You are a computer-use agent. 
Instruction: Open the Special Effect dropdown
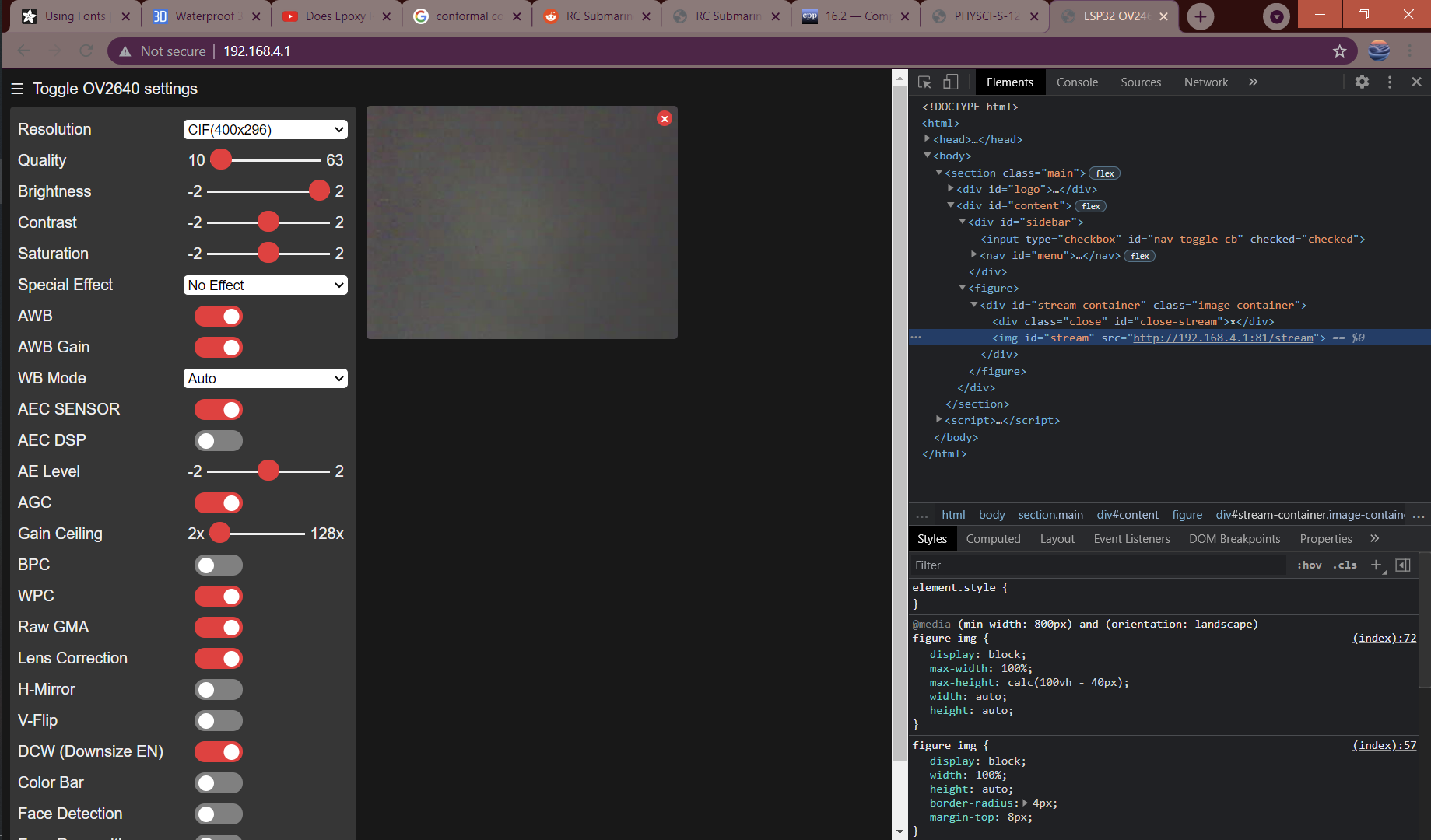click(265, 285)
